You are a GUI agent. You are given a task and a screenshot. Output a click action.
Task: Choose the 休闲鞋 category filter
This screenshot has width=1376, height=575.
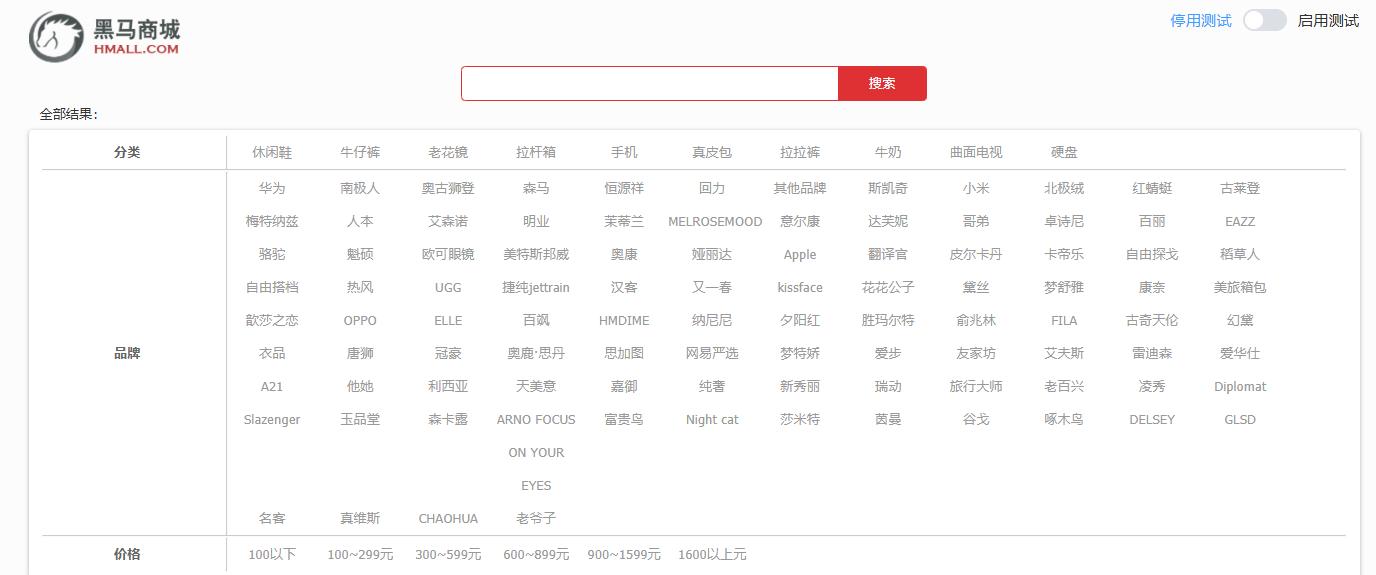point(272,153)
